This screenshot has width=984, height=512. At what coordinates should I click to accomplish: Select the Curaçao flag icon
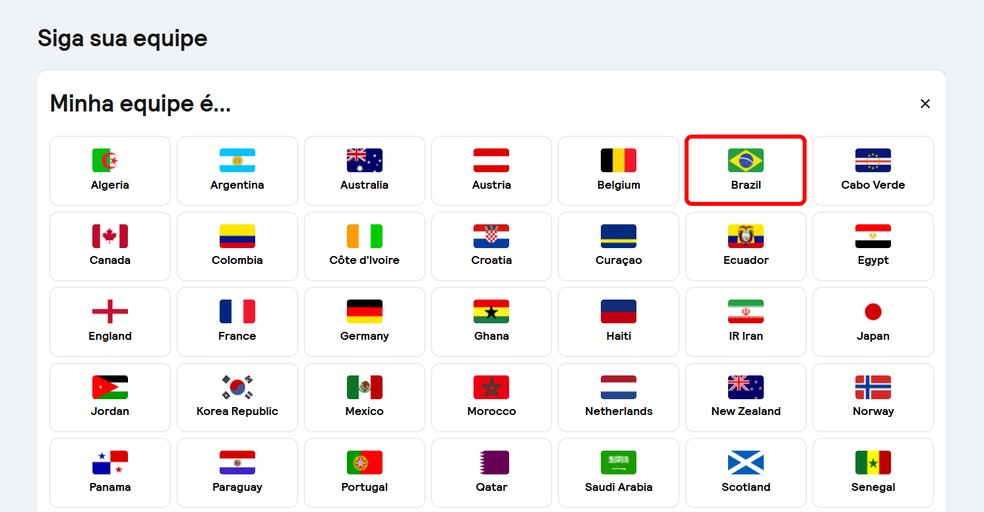pos(619,237)
